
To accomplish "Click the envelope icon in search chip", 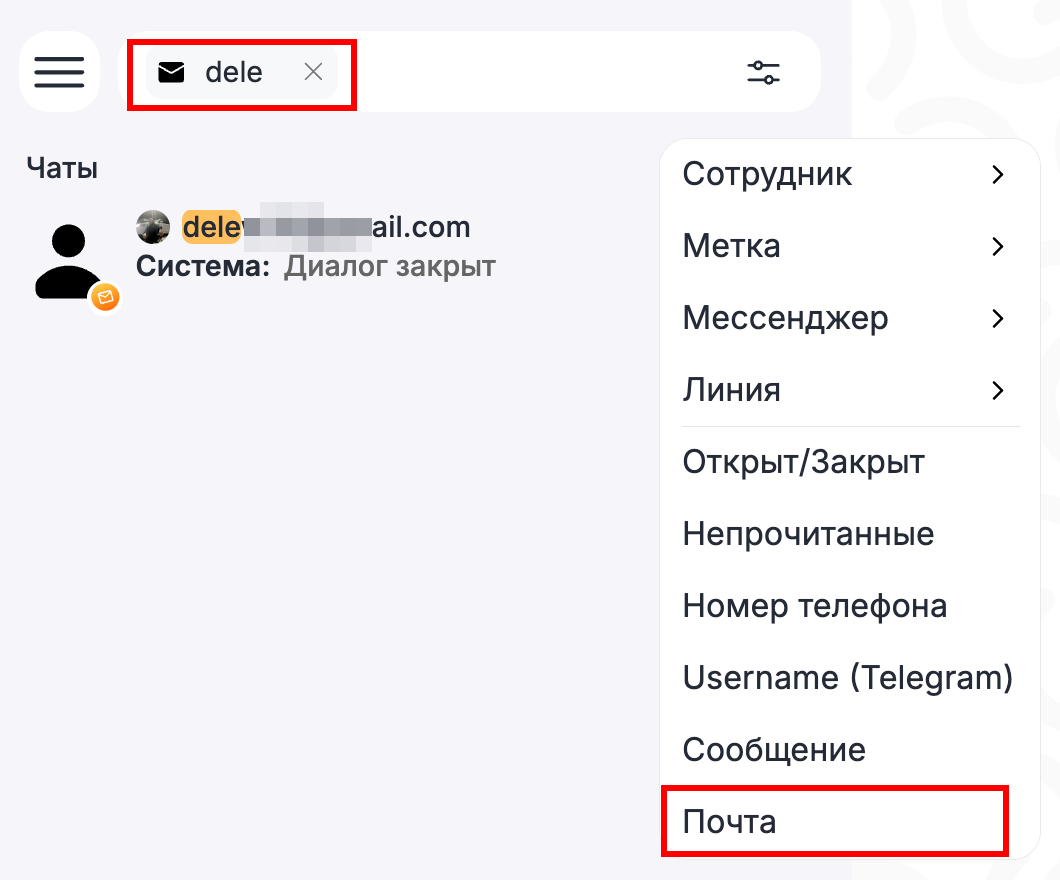I will [172, 72].
